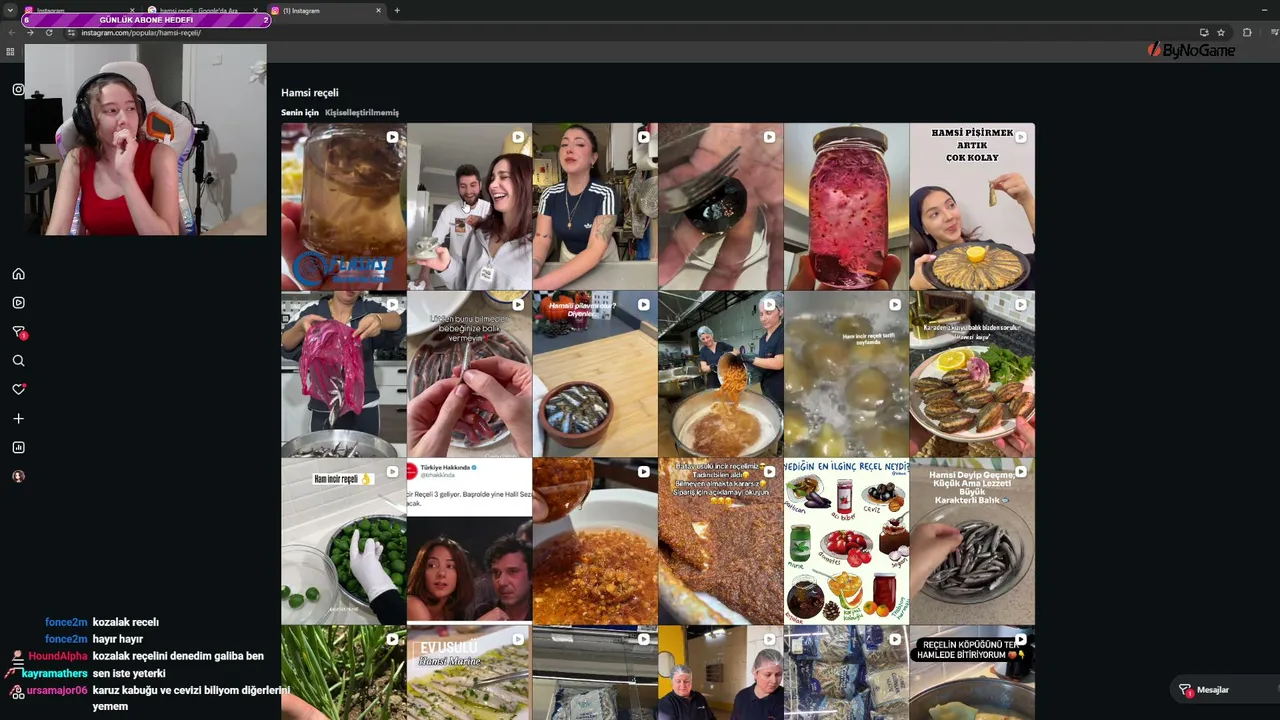
Task: Open the clay bowl of anchovies reel
Action: pyautogui.click(x=595, y=374)
